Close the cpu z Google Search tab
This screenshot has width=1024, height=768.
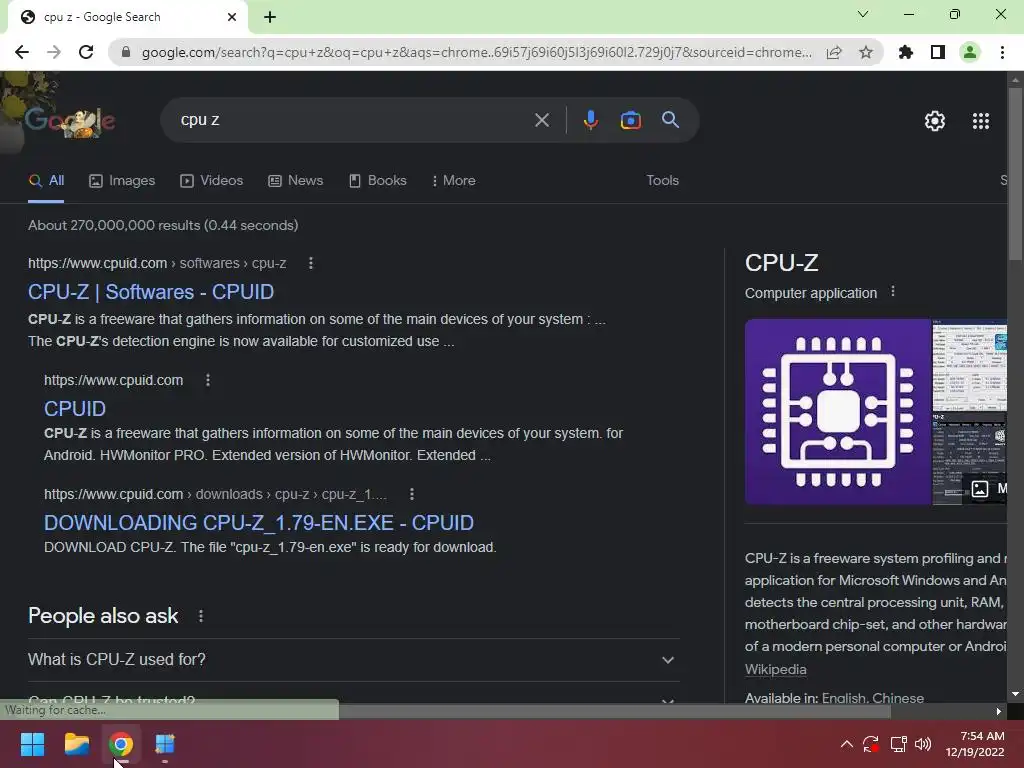point(232,17)
